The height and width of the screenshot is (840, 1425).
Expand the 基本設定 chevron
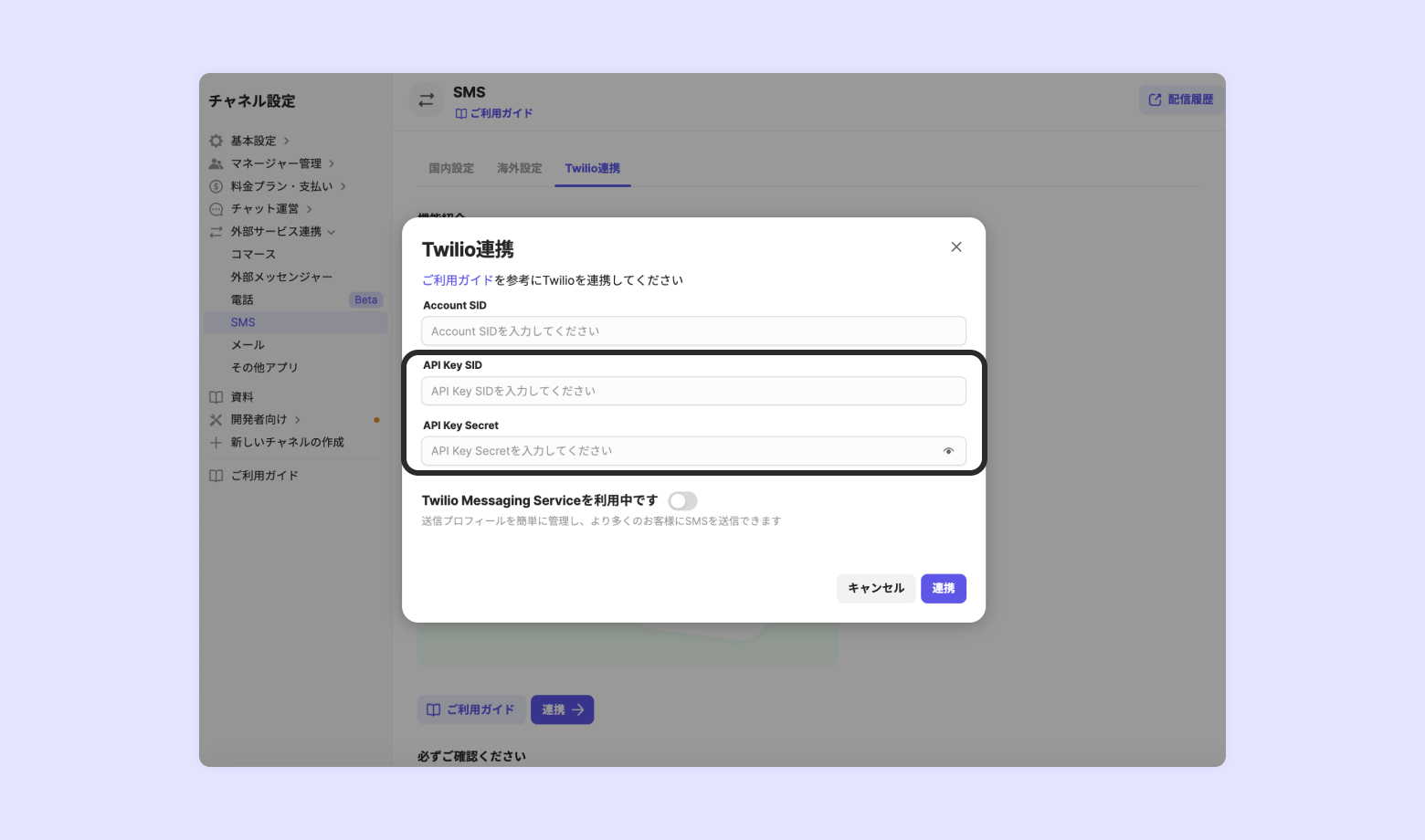[x=286, y=141]
